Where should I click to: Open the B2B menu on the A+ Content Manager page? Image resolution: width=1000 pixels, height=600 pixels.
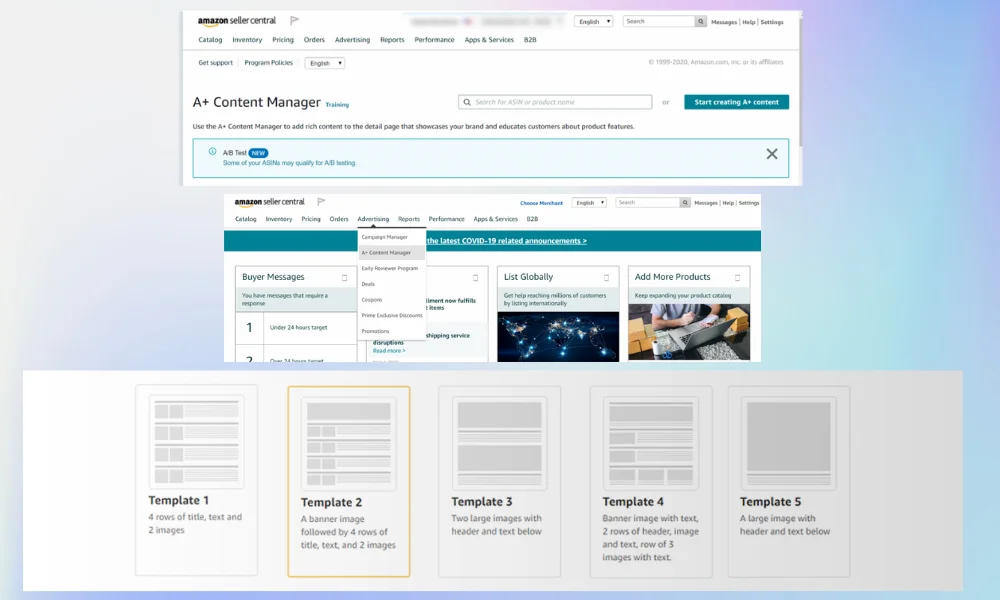(530, 40)
